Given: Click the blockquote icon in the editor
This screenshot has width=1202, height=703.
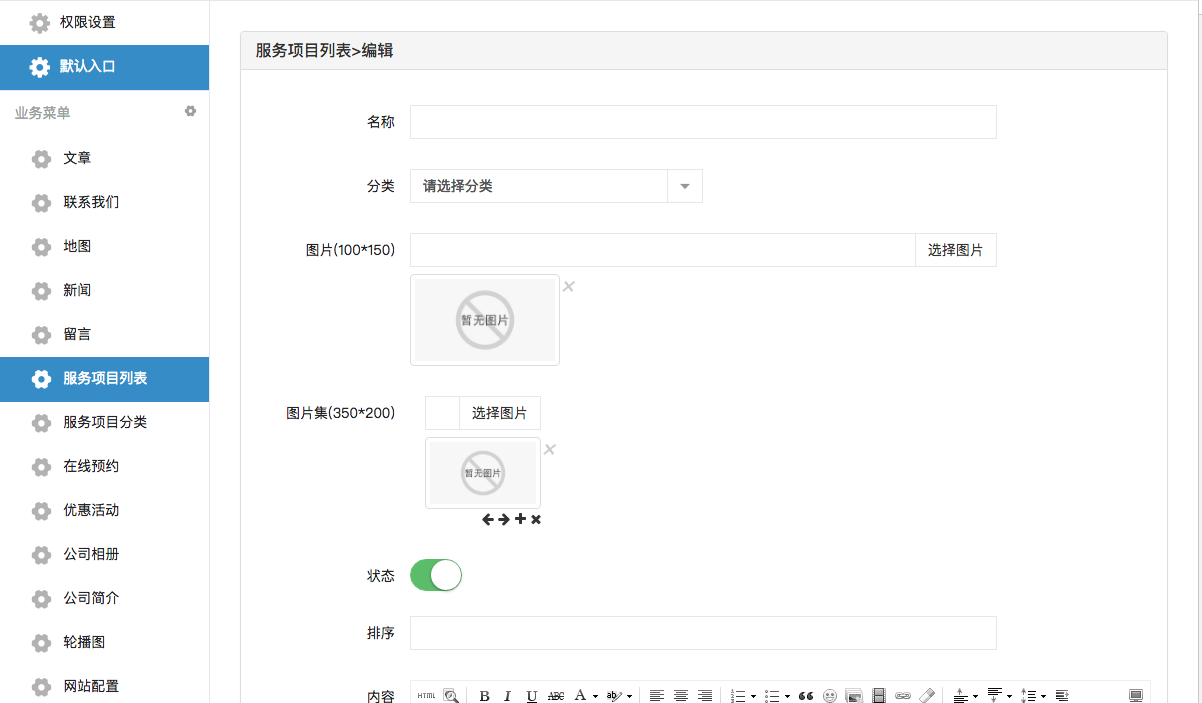Looking at the screenshot, I should point(805,696).
